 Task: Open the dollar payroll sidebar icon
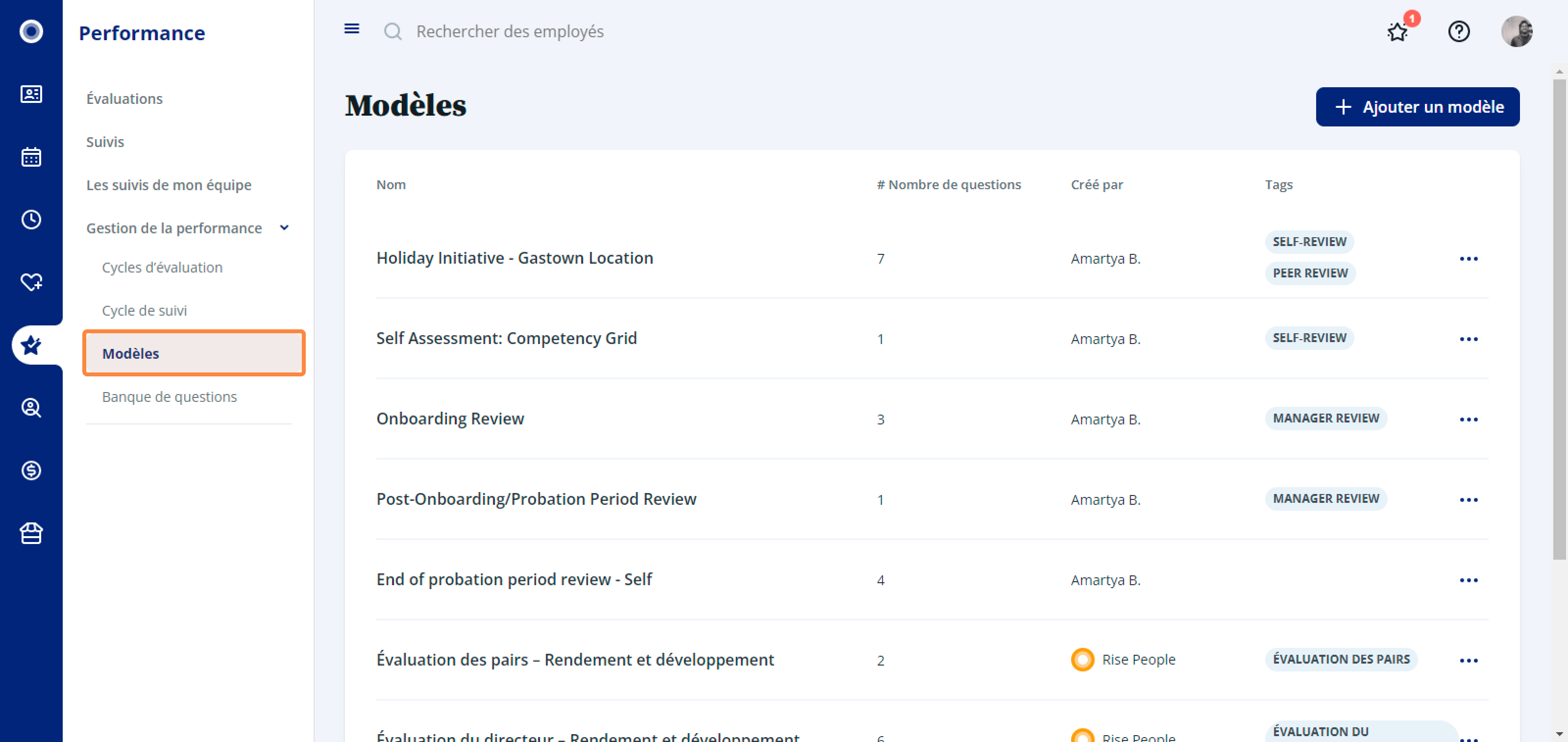click(31, 470)
